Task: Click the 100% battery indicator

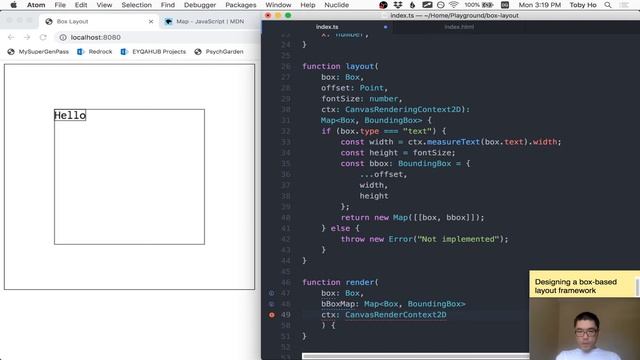Action: [479, 5]
